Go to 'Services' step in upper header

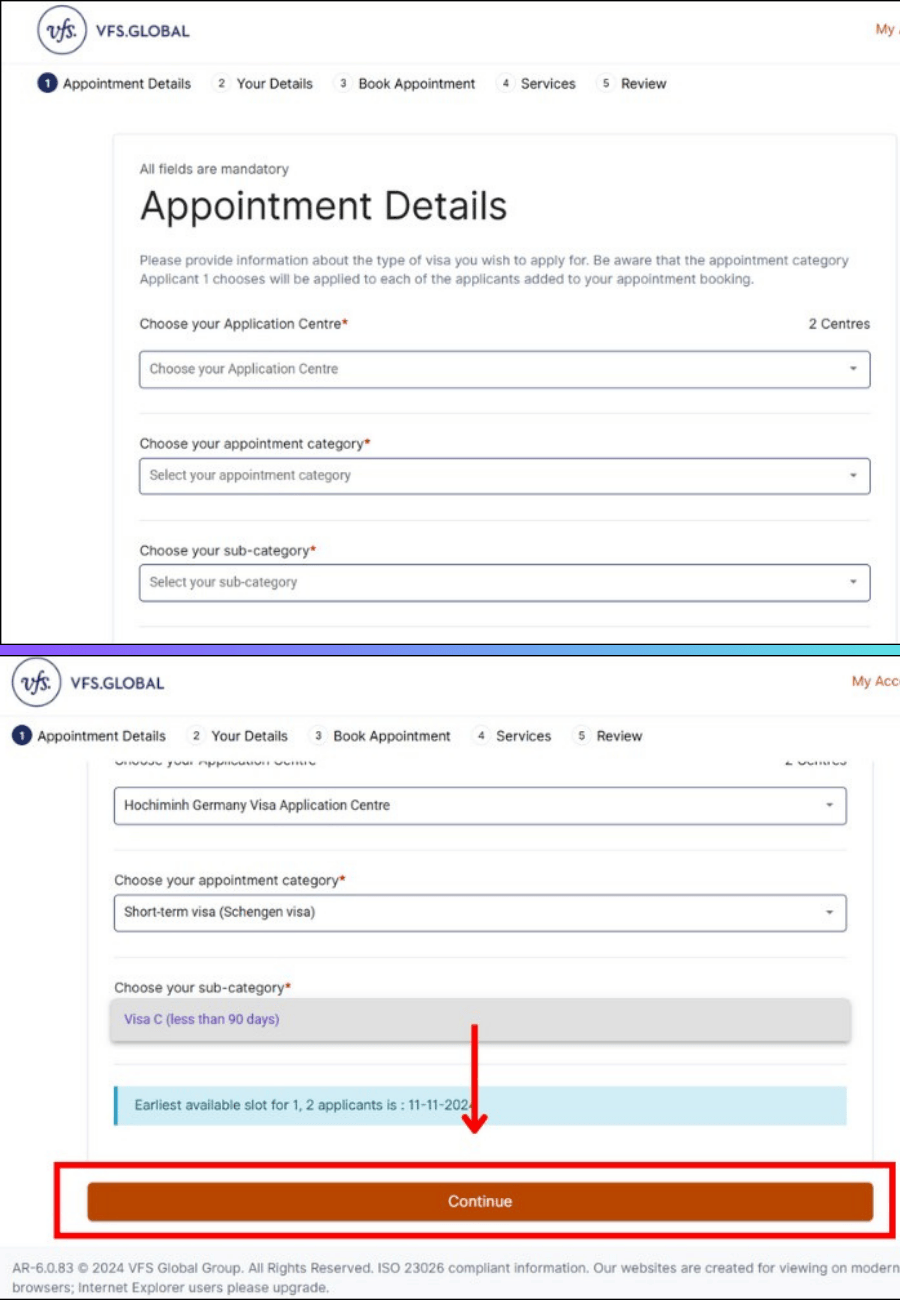548,84
